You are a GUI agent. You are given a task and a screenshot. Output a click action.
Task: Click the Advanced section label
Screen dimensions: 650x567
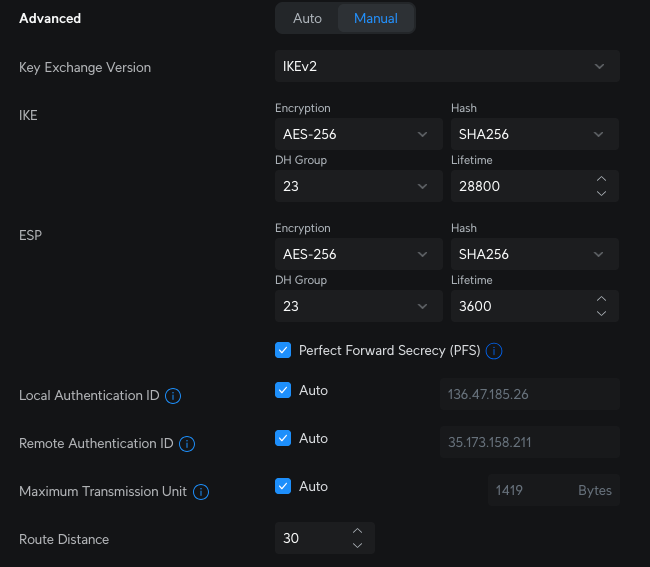[50, 18]
